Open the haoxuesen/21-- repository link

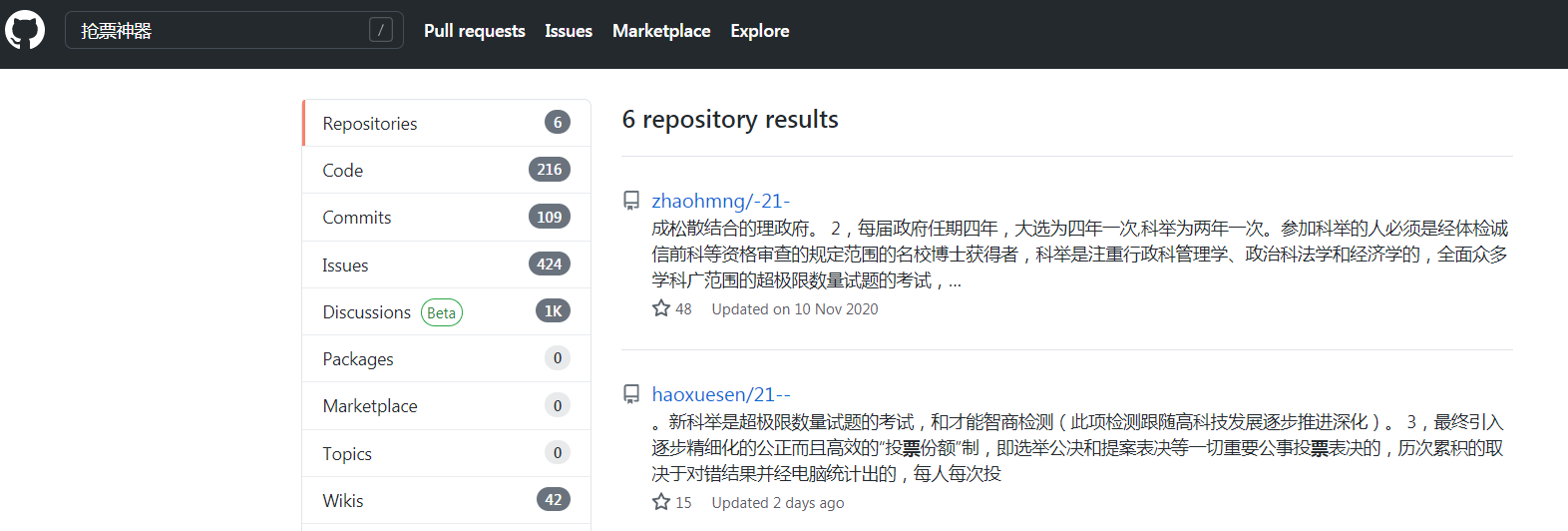click(721, 394)
